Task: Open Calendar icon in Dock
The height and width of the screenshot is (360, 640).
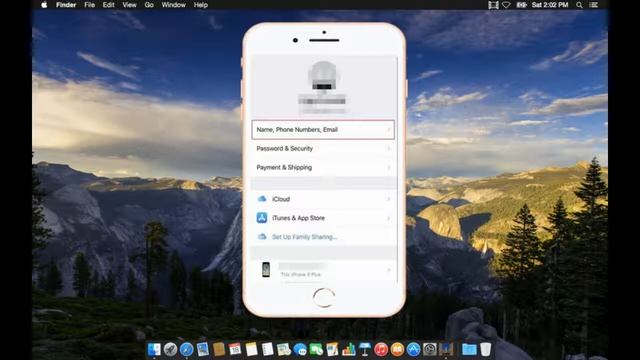Action: click(x=235, y=349)
